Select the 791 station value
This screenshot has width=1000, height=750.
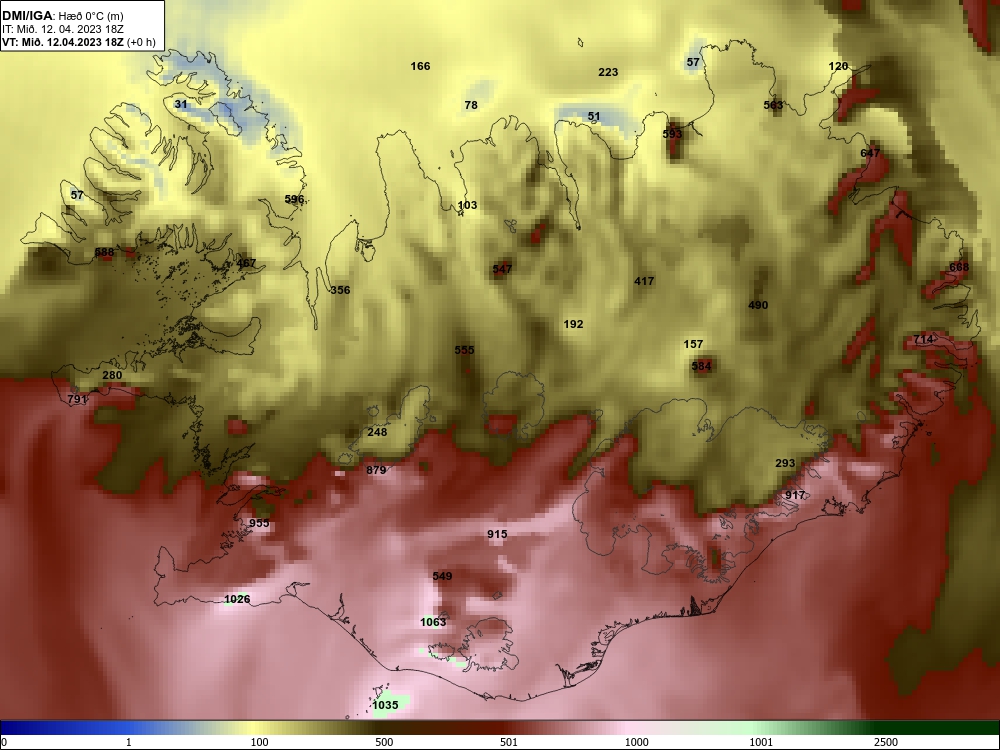tap(77, 400)
